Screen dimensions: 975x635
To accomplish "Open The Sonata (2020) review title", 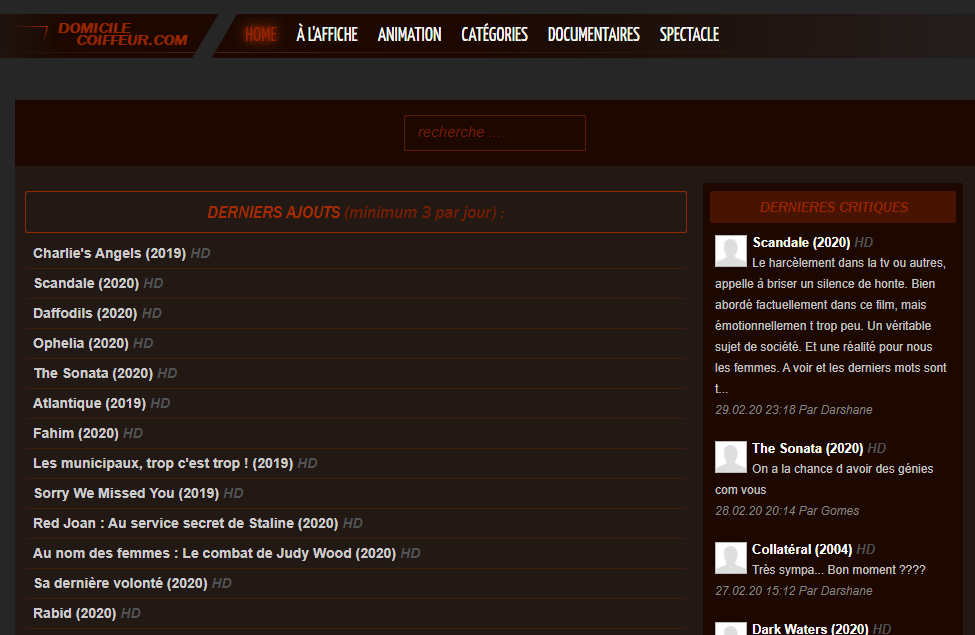I will (x=808, y=448).
